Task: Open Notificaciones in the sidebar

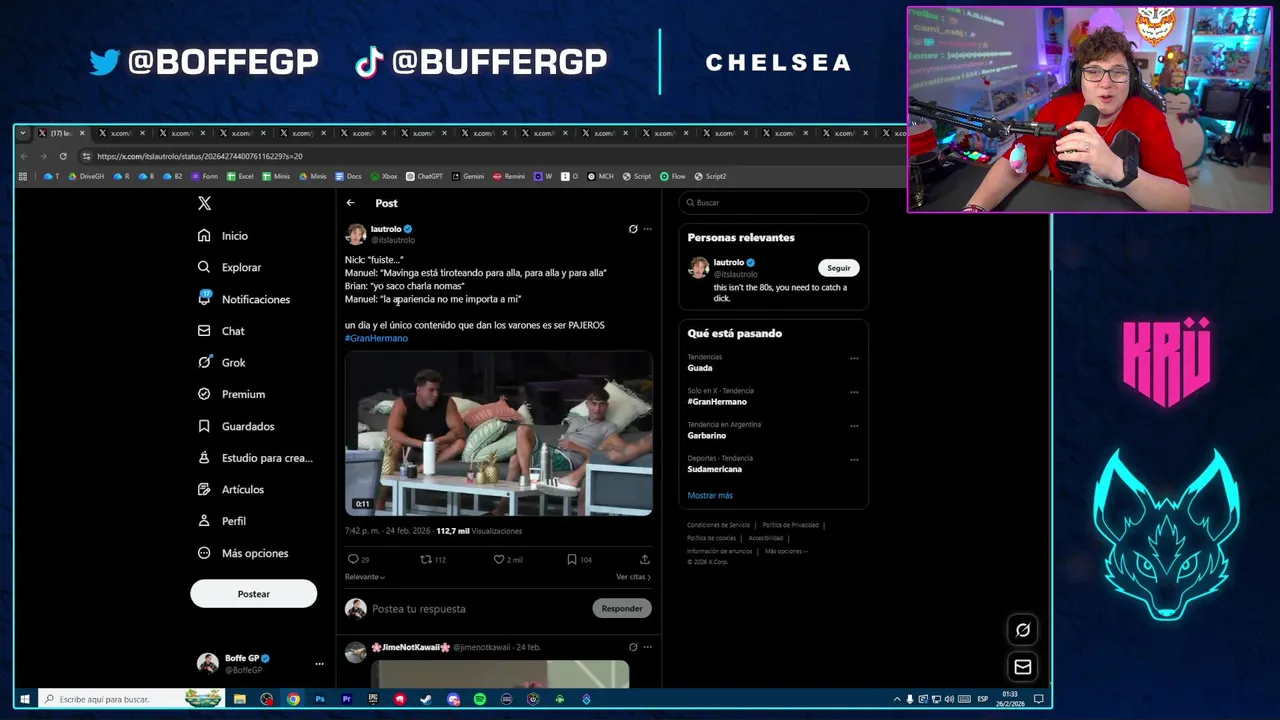Action: click(x=244, y=299)
